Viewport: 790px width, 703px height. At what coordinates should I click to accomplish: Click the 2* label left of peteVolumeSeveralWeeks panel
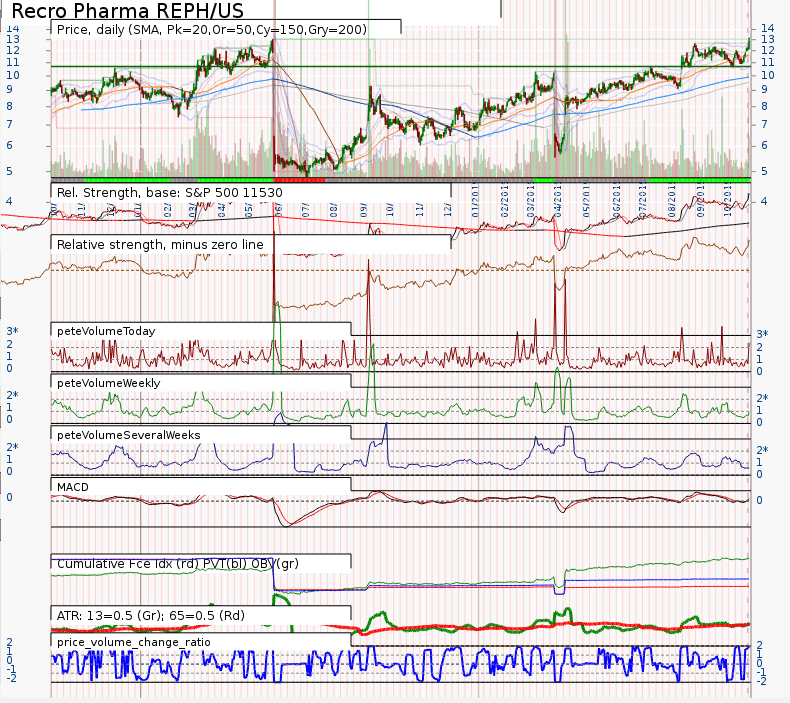[x=12, y=447]
